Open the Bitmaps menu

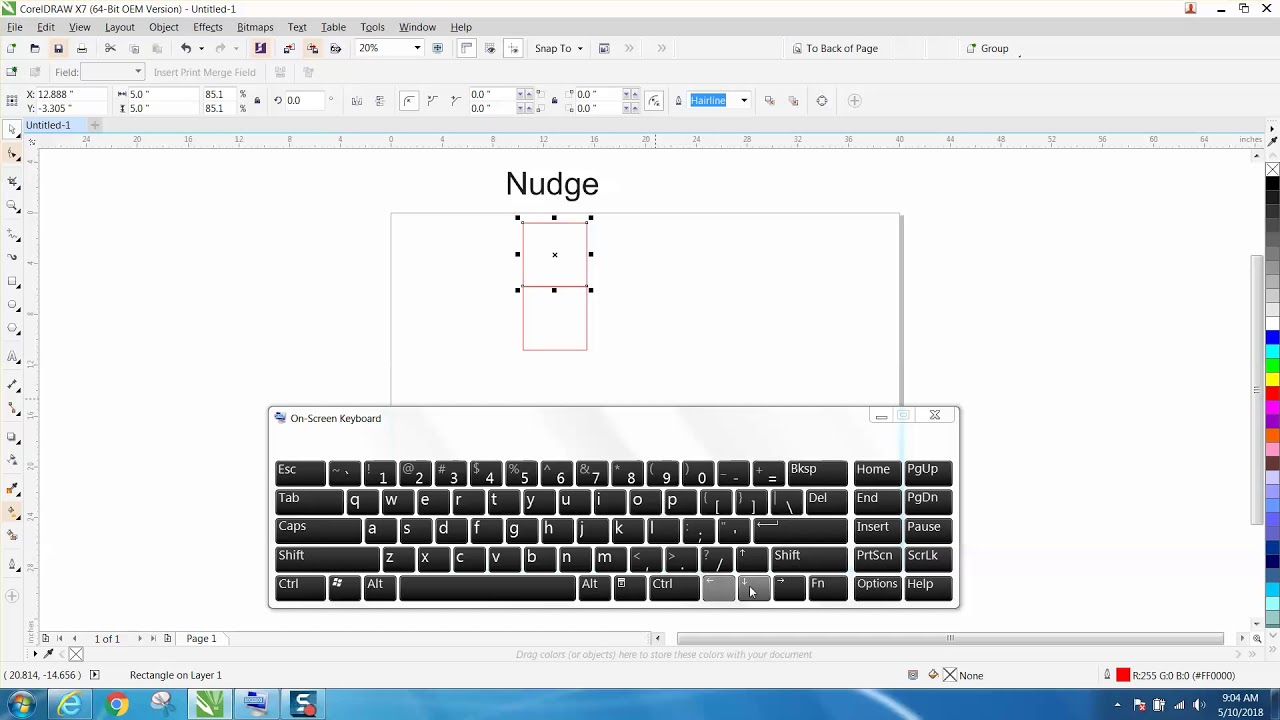click(255, 27)
